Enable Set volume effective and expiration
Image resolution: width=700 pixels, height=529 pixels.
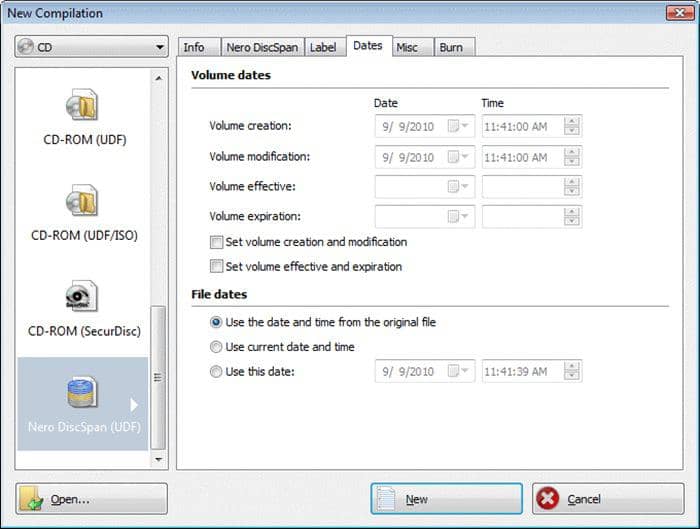[x=216, y=267]
